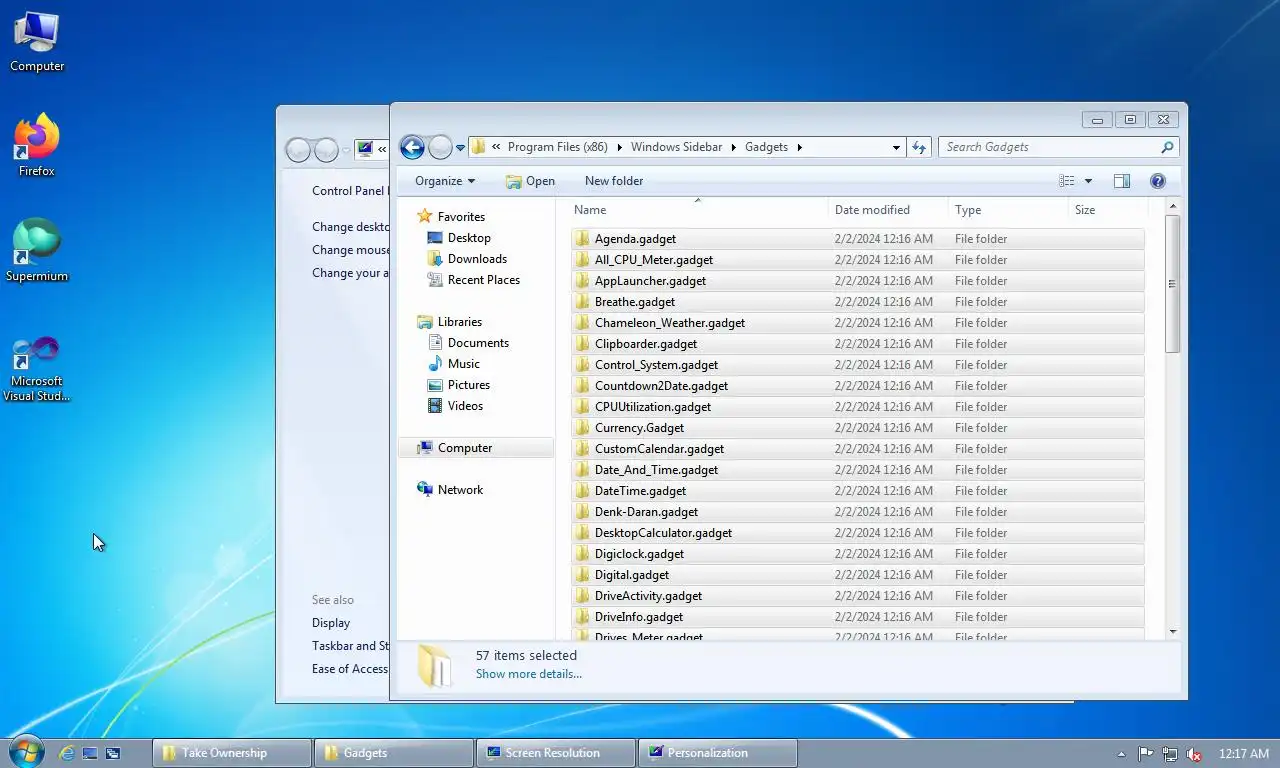Open Recent Places in navigation pane
Image resolution: width=1280 pixels, height=768 pixels.
[x=484, y=280]
